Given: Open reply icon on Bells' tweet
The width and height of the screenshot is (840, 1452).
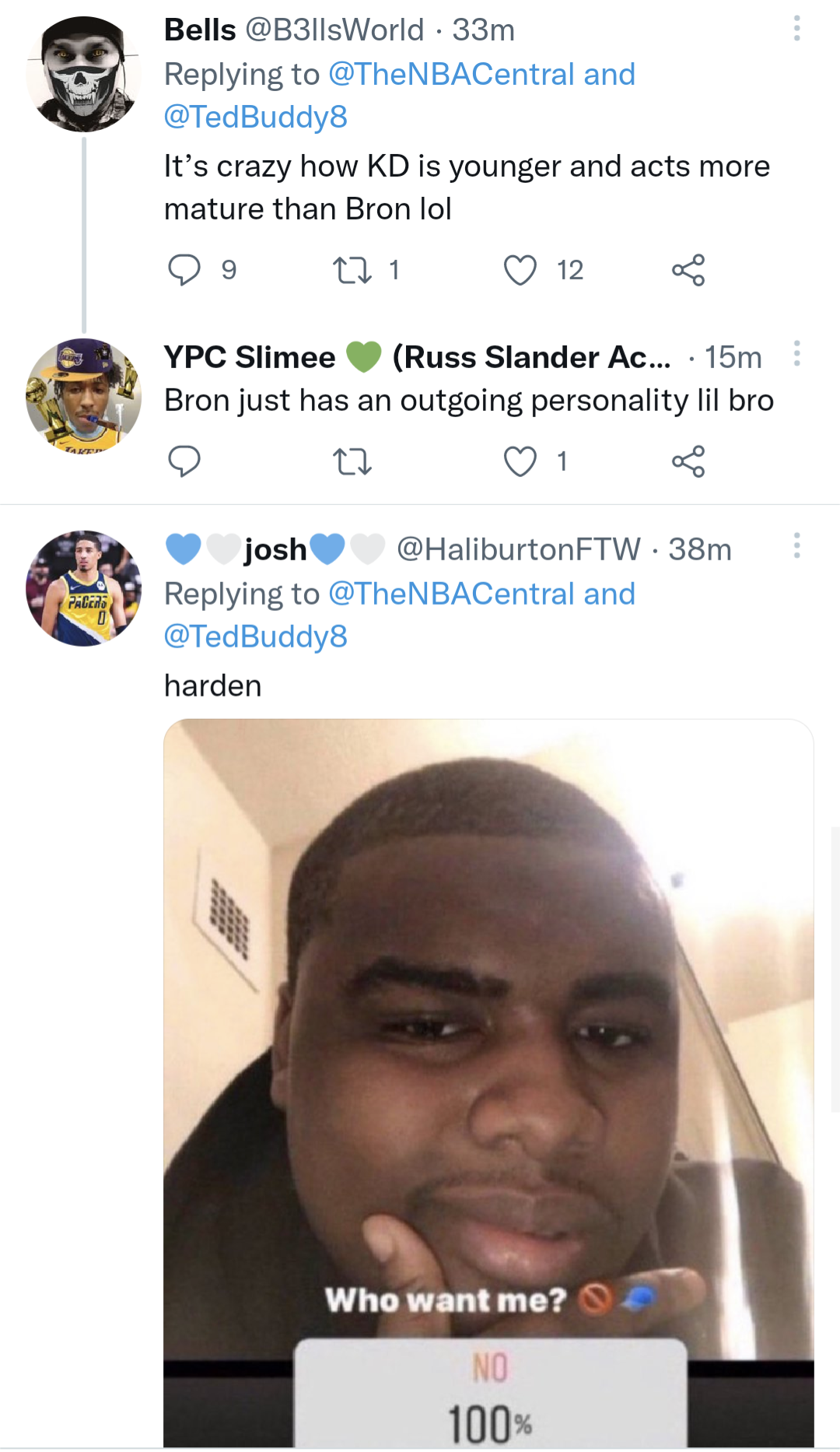Looking at the screenshot, I should tap(184, 270).
